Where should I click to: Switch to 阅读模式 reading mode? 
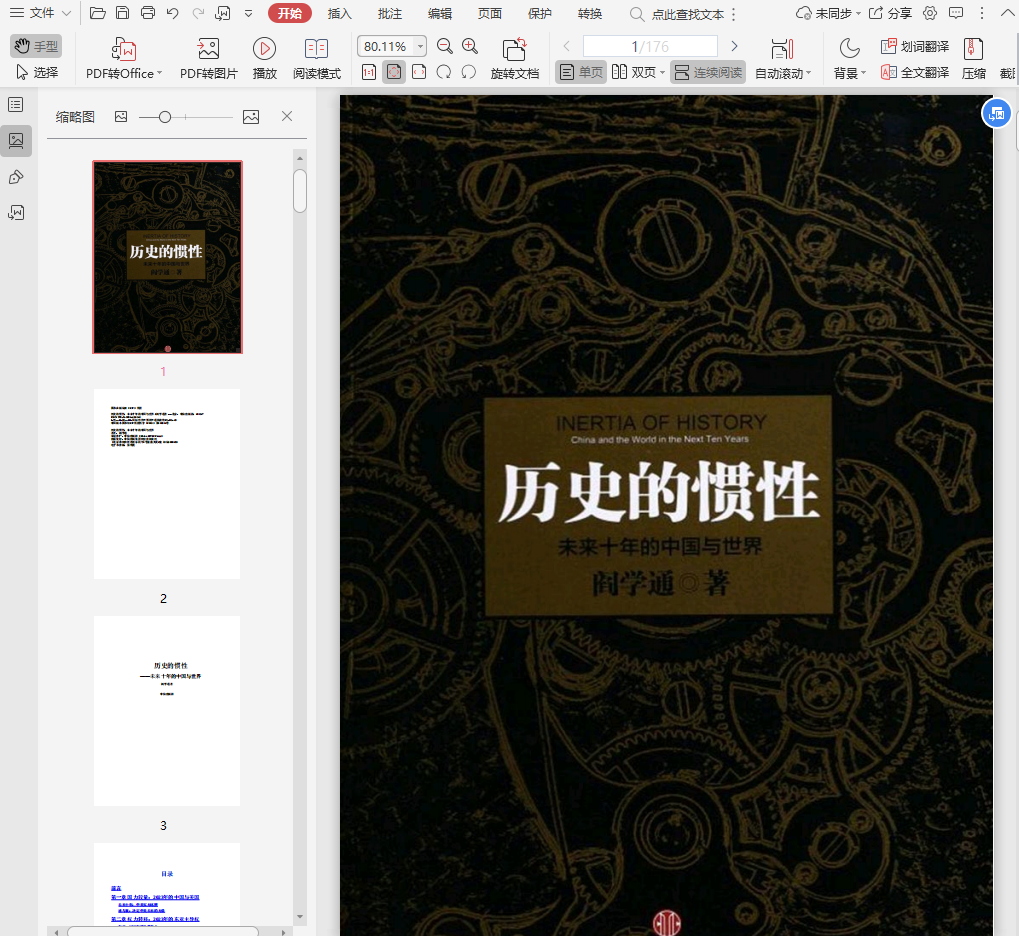point(316,58)
